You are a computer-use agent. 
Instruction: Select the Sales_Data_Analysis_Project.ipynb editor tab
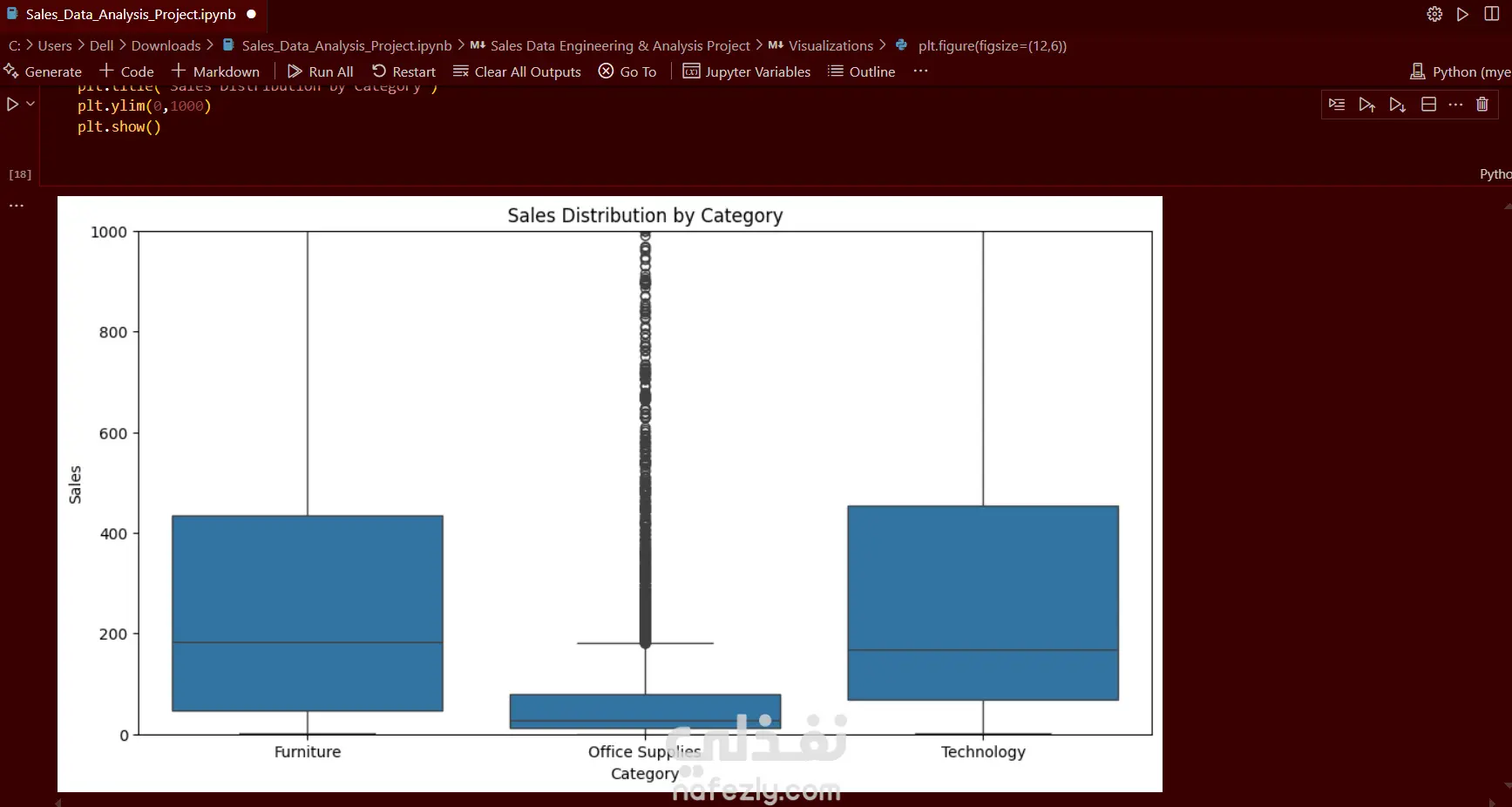tap(131, 14)
